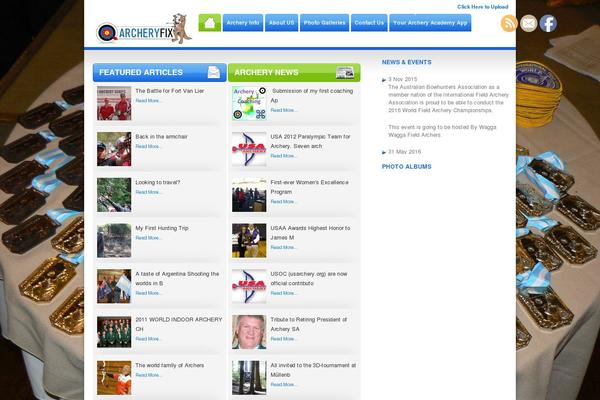Click Retiring President portrait thumbnail
The image size is (600, 400).
(249, 332)
